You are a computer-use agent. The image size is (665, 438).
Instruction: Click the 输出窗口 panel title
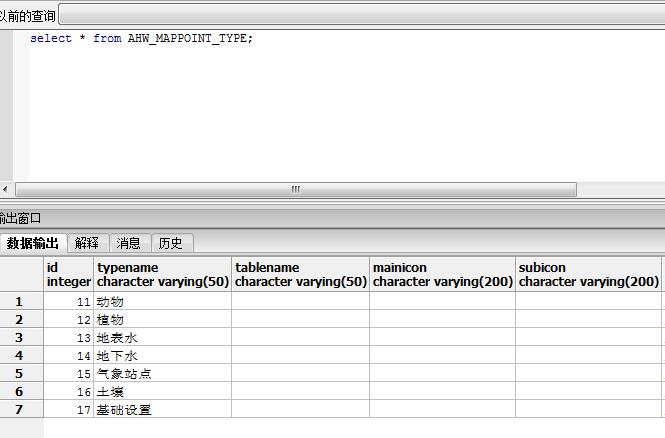click(x=20, y=218)
